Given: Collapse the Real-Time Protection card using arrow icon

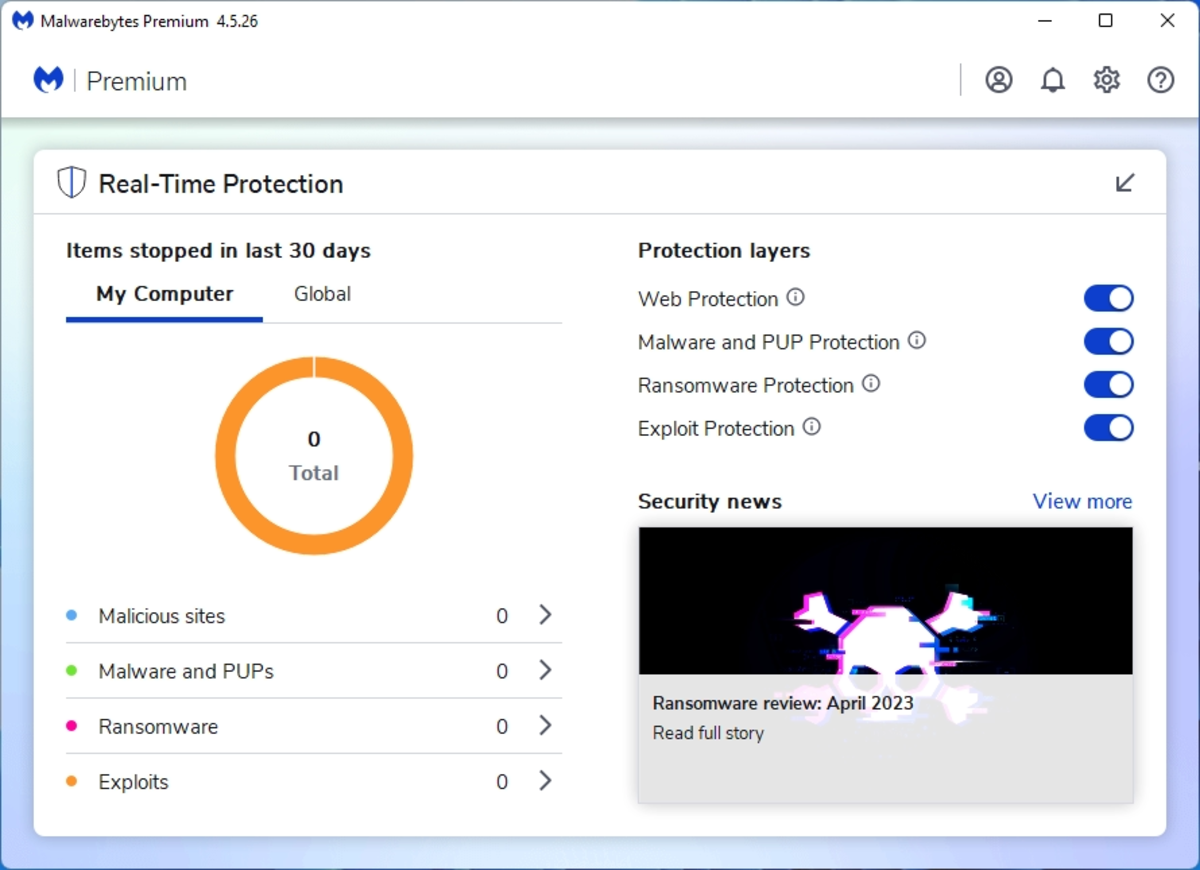Looking at the screenshot, I should (1125, 183).
